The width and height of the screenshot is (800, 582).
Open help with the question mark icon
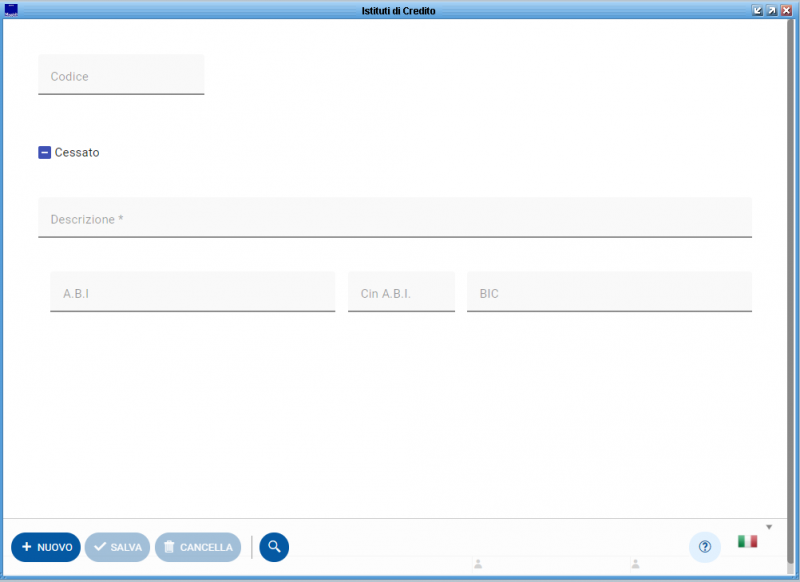[705, 547]
